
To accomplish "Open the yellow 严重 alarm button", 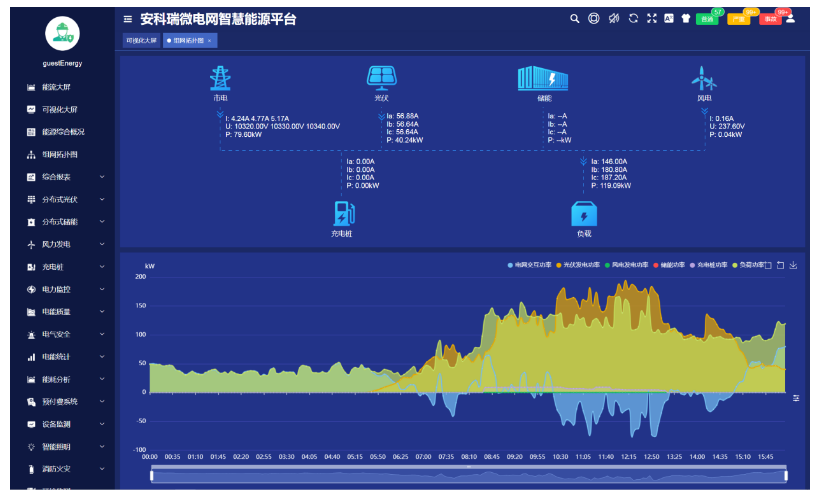I will (x=738, y=19).
